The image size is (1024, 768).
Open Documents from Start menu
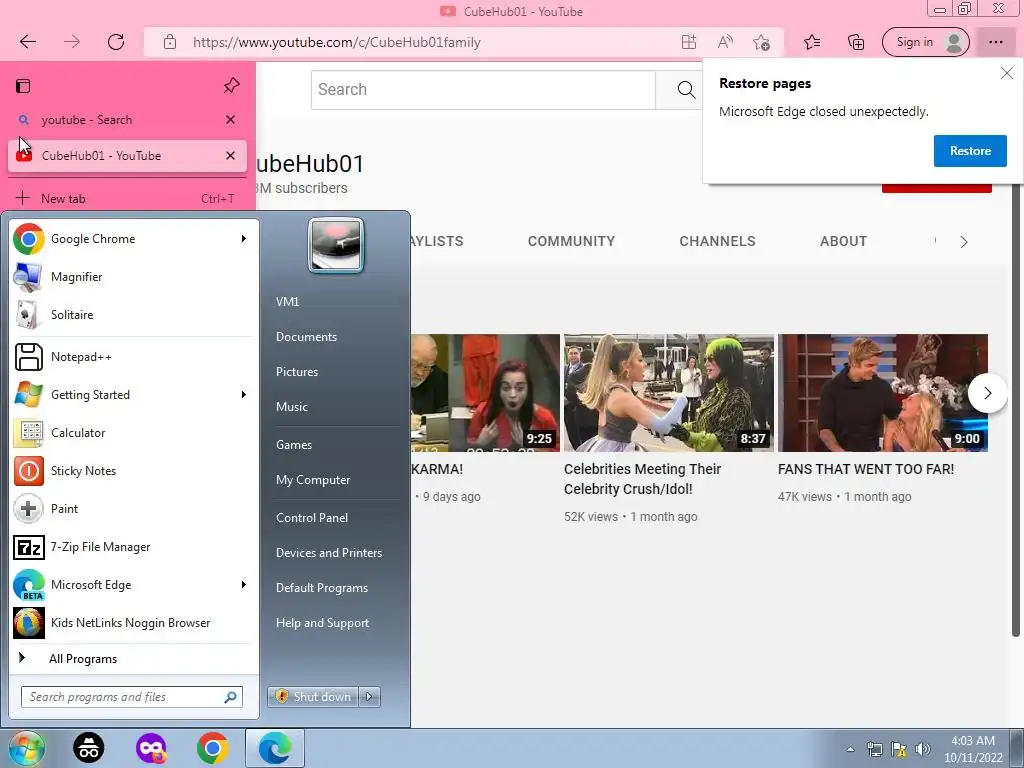click(x=306, y=337)
